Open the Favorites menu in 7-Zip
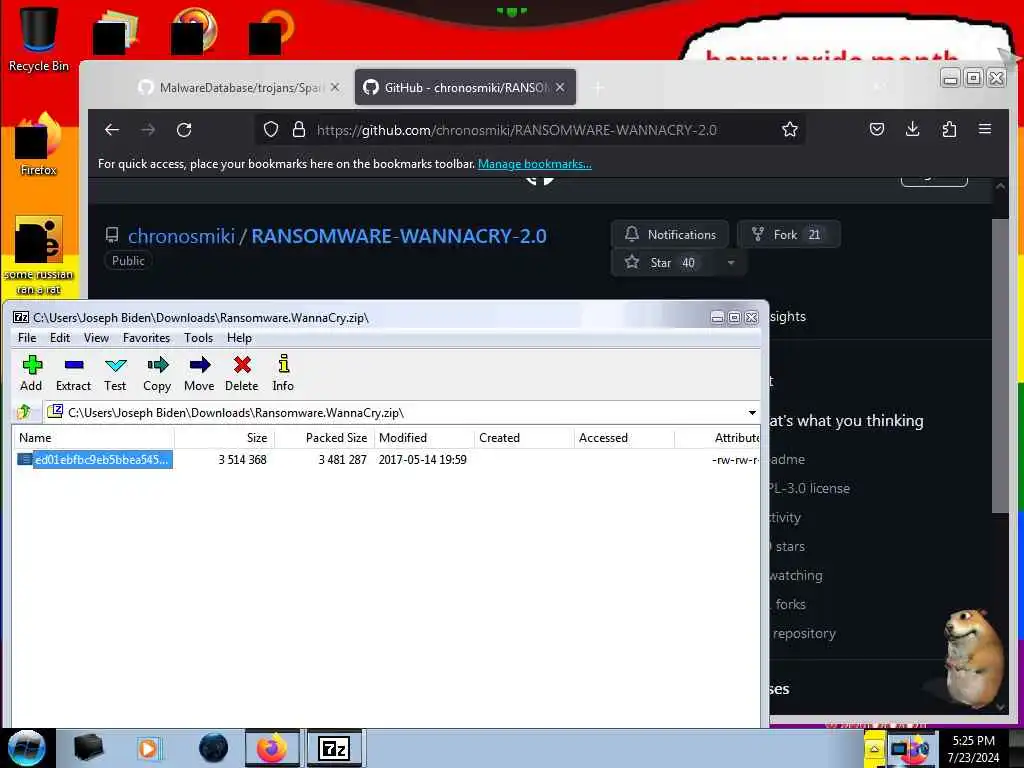The image size is (1024, 768). tap(146, 338)
